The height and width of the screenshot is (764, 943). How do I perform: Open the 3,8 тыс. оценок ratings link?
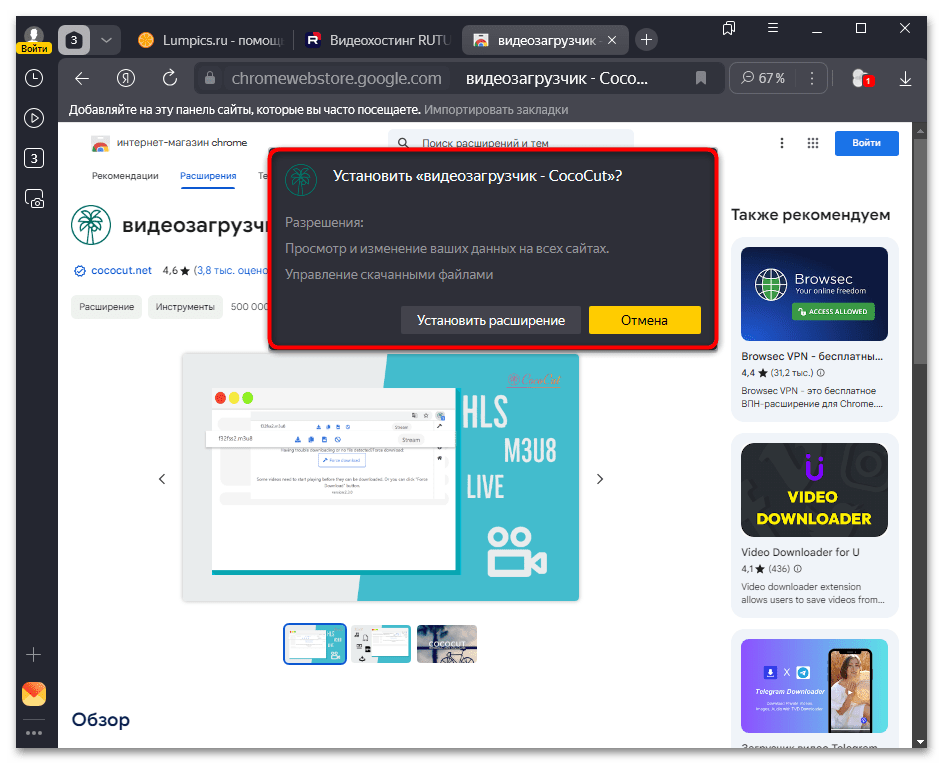[231, 271]
